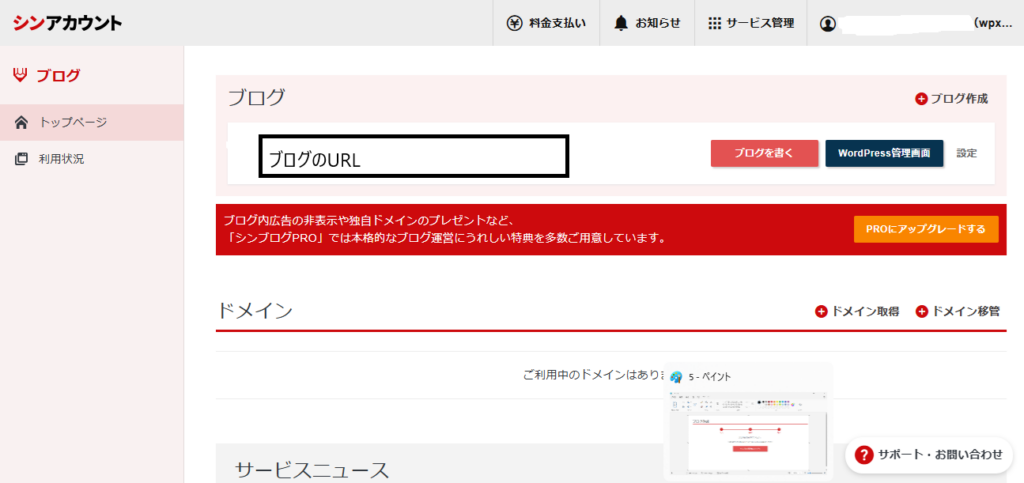Click the サービスニュース section header
Image resolution: width=1024 pixels, height=483 pixels.
[x=311, y=469]
